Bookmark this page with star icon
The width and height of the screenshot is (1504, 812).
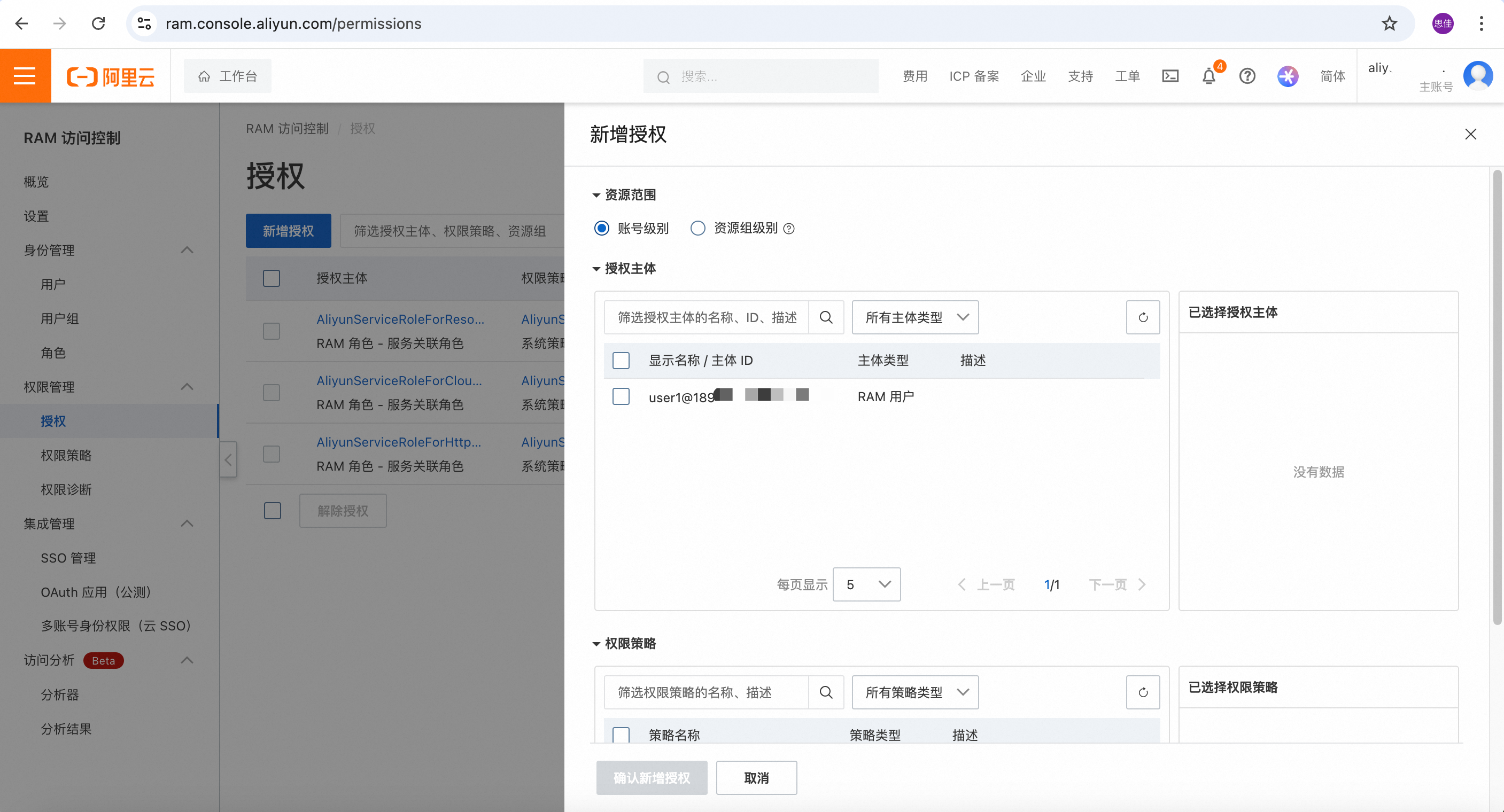click(x=1389, y=24)
